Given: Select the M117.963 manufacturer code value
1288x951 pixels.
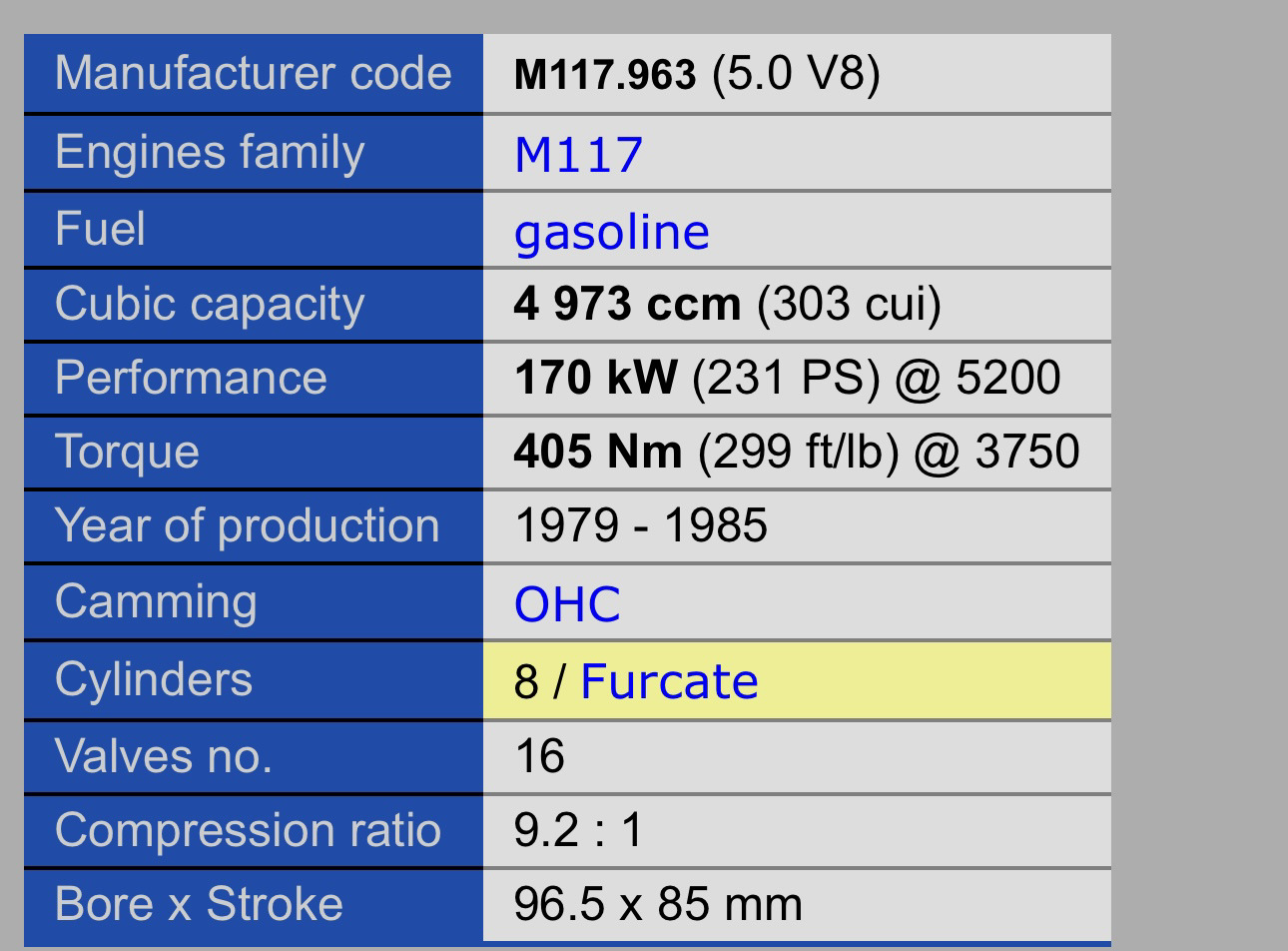Looking at the screenshot, I should point(605,75).
